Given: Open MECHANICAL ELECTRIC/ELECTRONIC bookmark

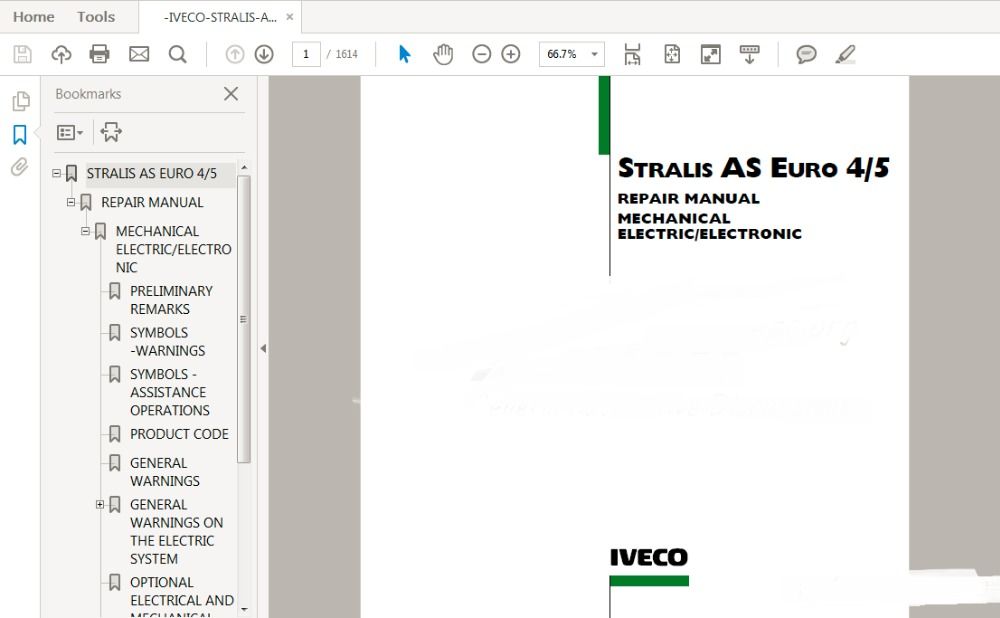Looking at the screenshot, I should click(173, 249).
